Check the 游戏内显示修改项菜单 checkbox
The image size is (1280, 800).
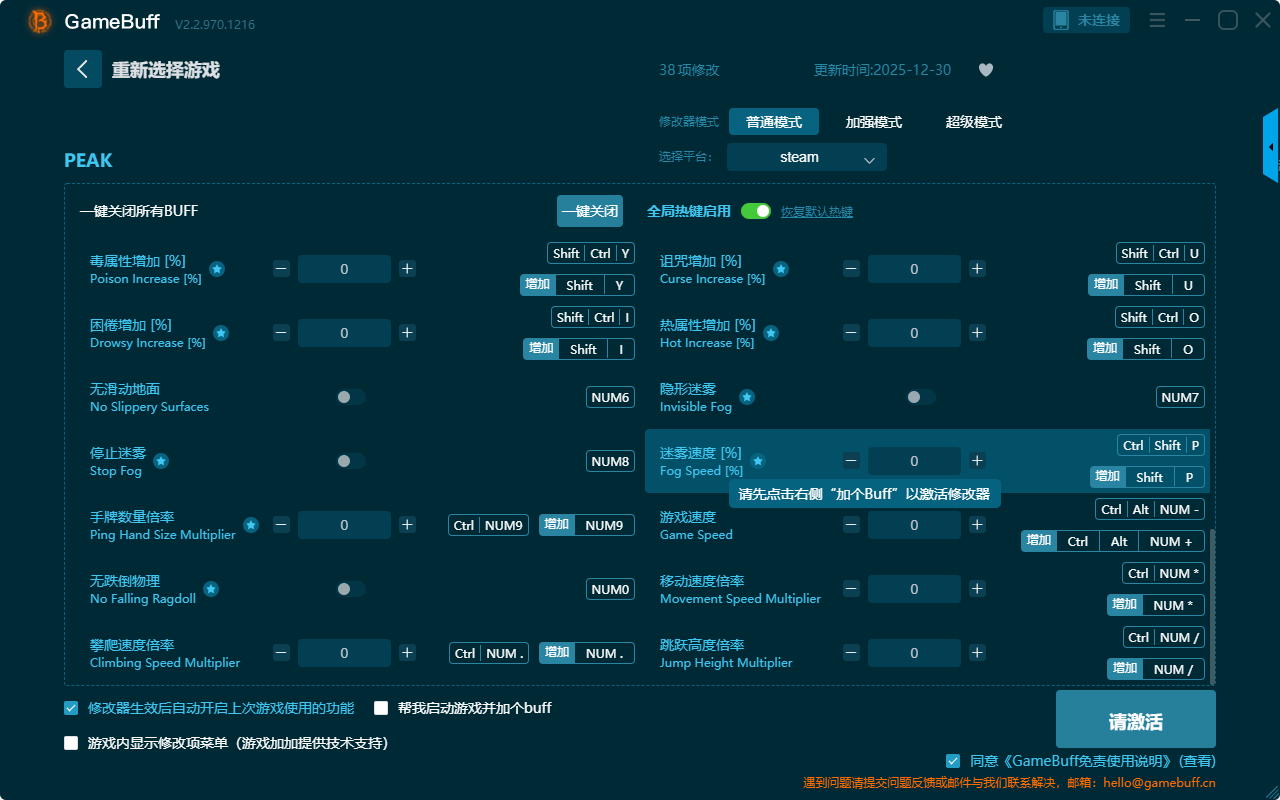tap(71, 743)
